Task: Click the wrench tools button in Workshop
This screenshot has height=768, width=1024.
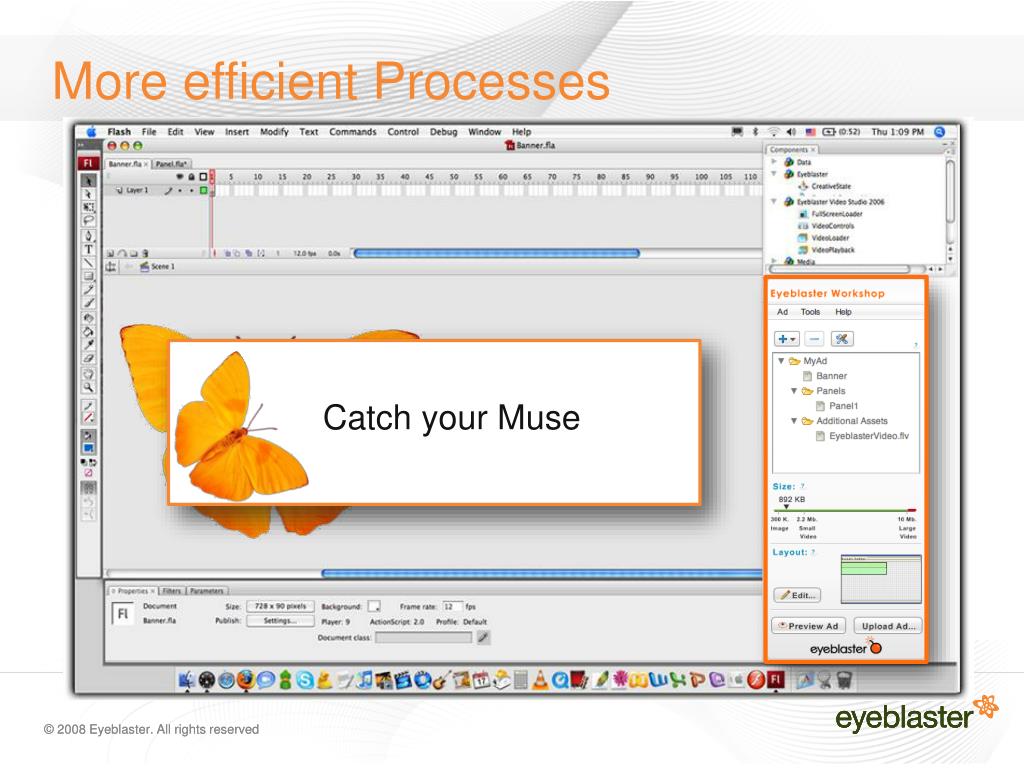Action: tap(842, 339)
